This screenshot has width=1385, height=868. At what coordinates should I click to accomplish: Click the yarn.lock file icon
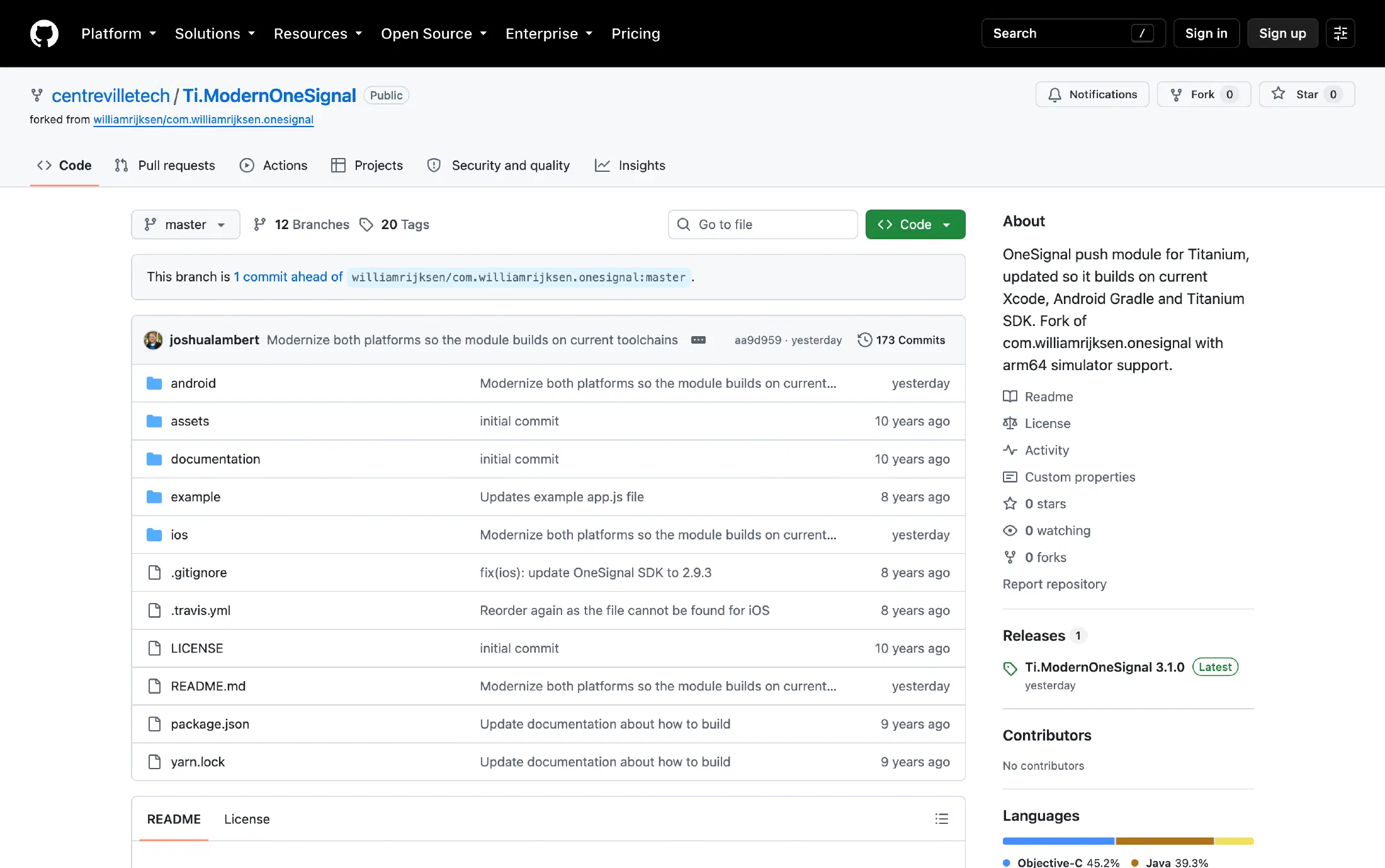[x=154, y=762]
